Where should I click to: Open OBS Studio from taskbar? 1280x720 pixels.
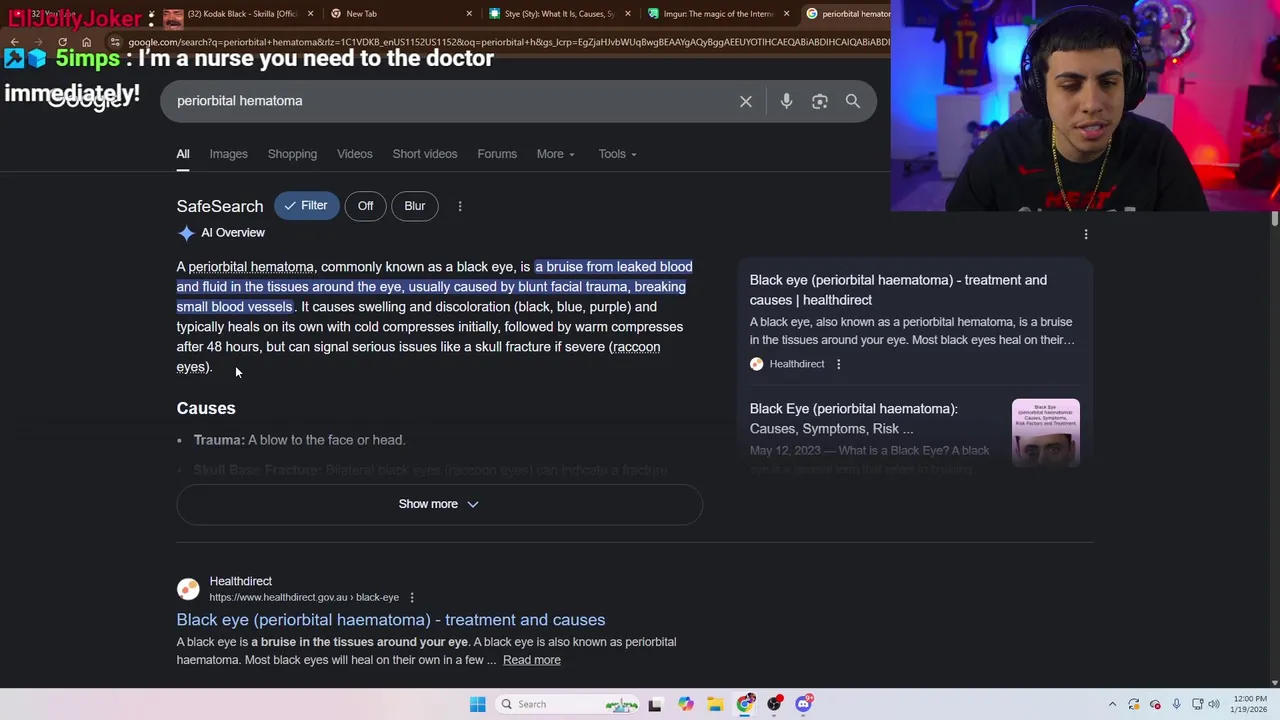(774, 704)
